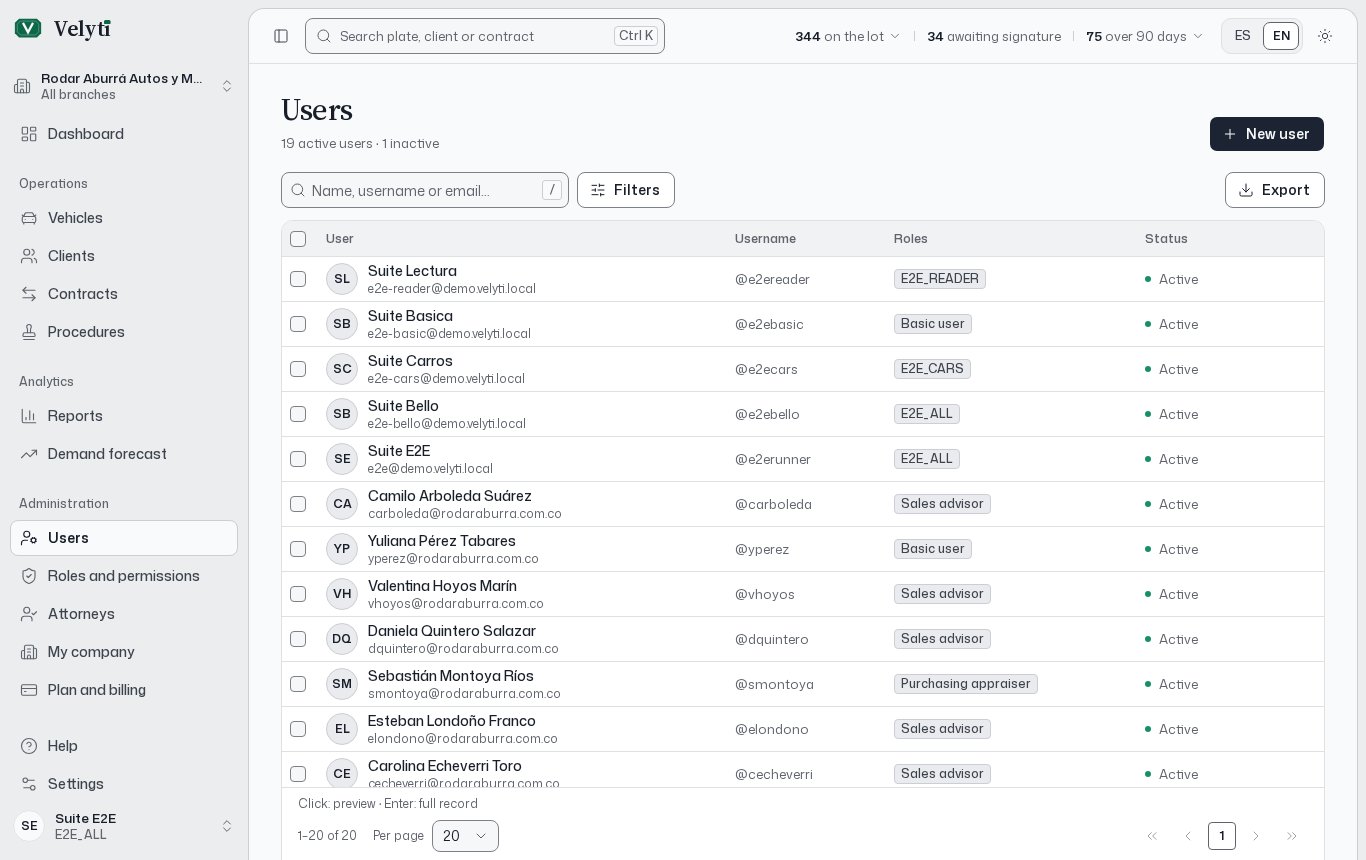Go to Roles and permissions
Viewport: 1366px width, 860px height.
pyautogui.click(x=124, y=576)
